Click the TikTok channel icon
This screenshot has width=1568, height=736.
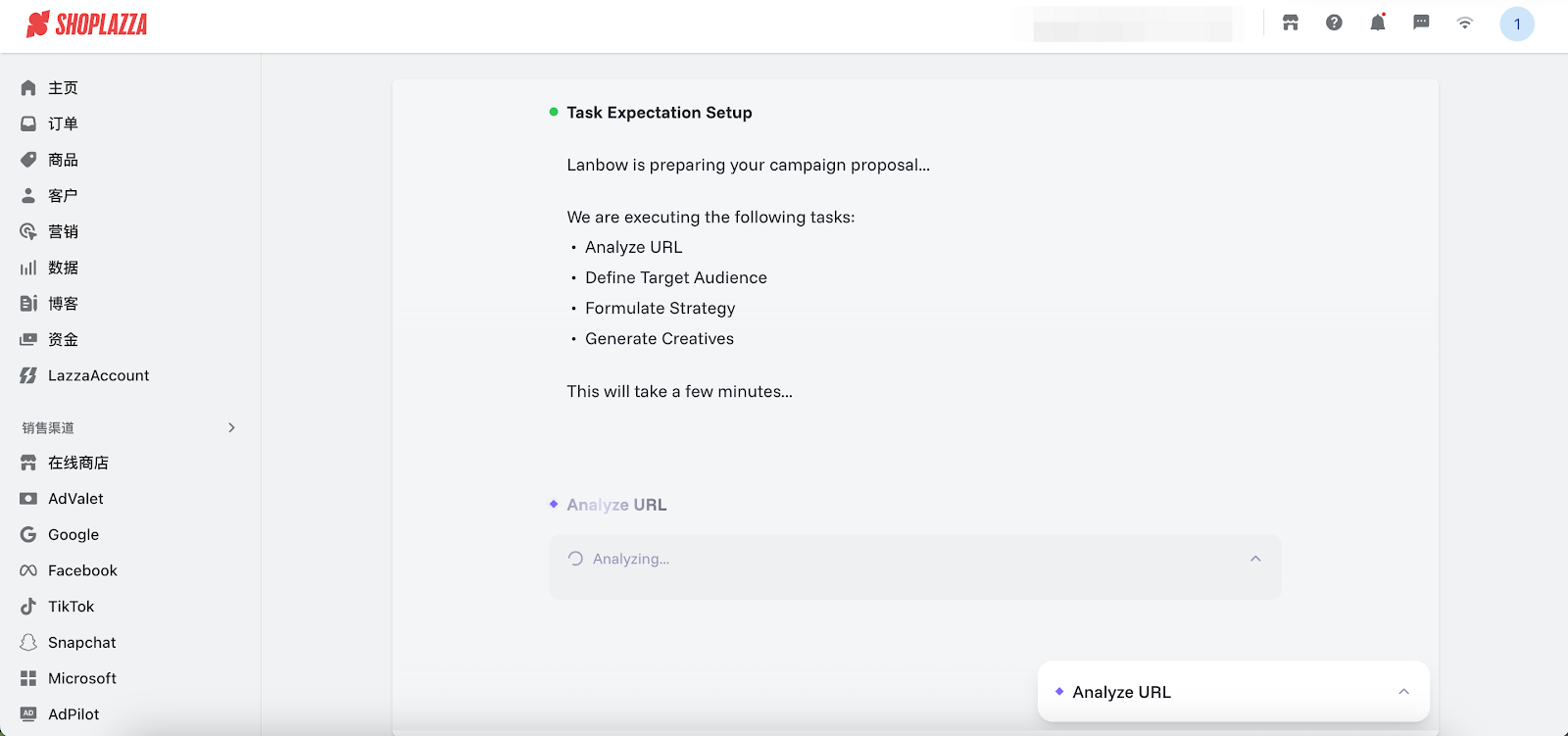[28, 607]
